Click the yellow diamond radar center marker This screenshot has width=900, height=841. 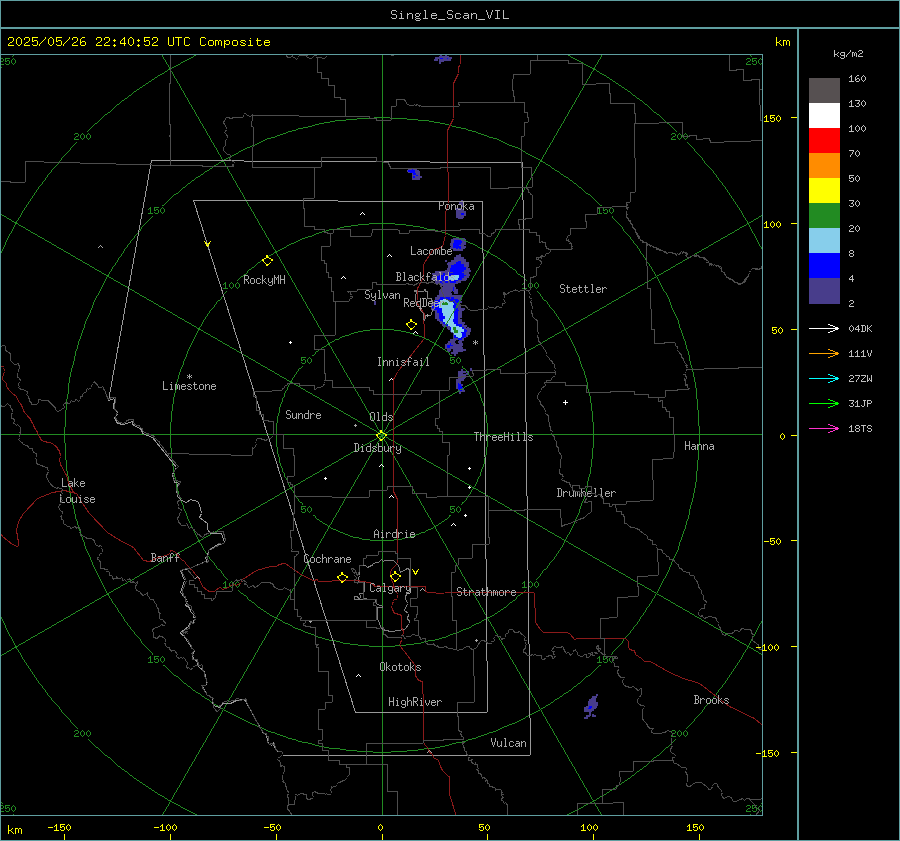[x=381, y=435]
